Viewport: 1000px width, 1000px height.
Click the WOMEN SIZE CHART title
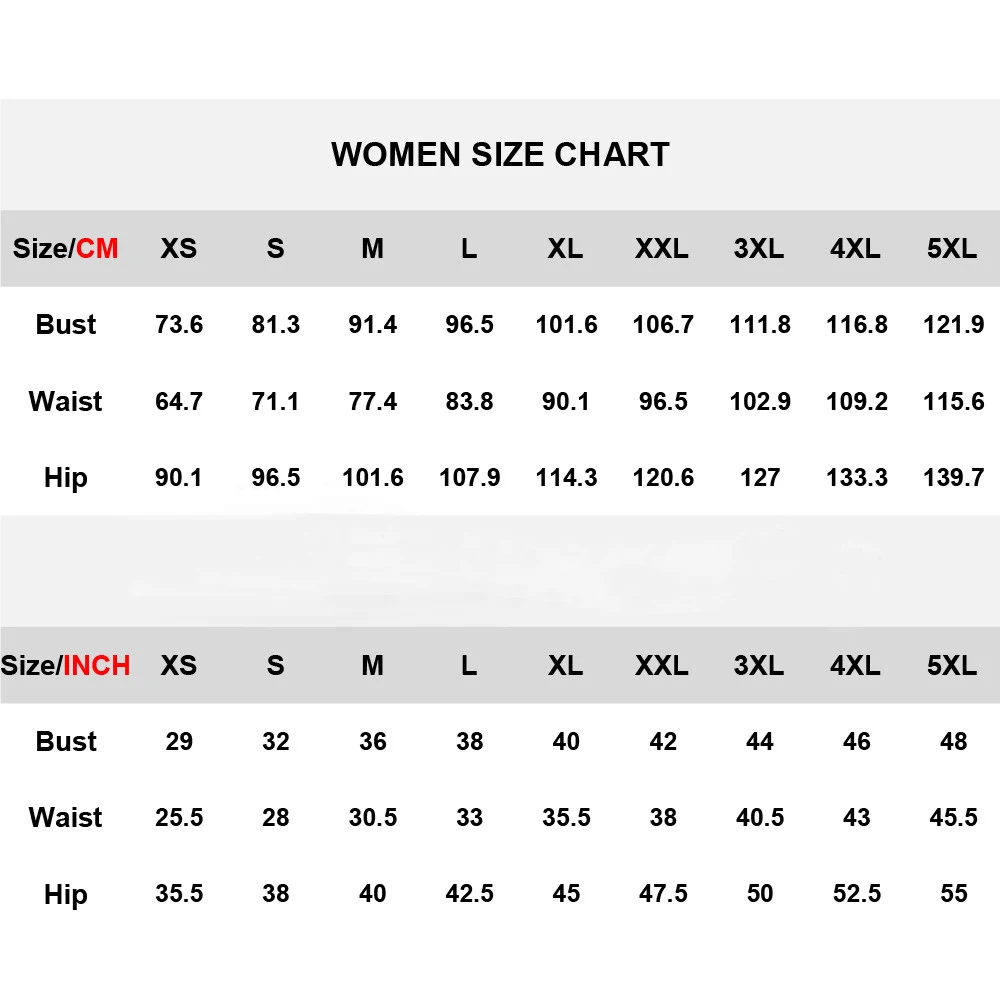click(x=500, y=155)
